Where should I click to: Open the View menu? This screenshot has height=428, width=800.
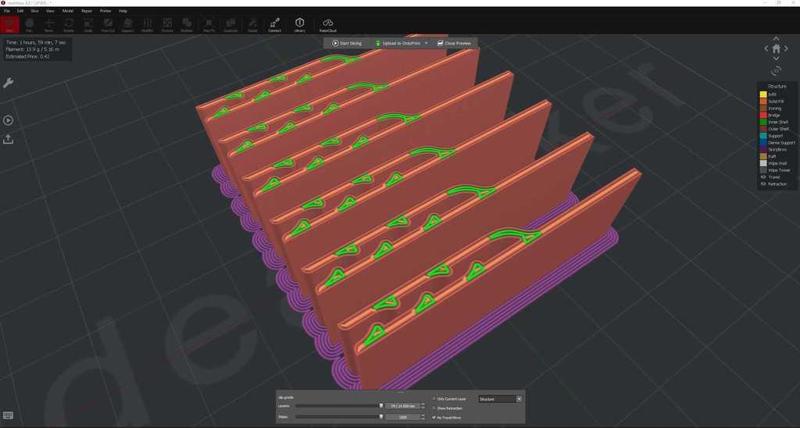click(x=50, y=11)
